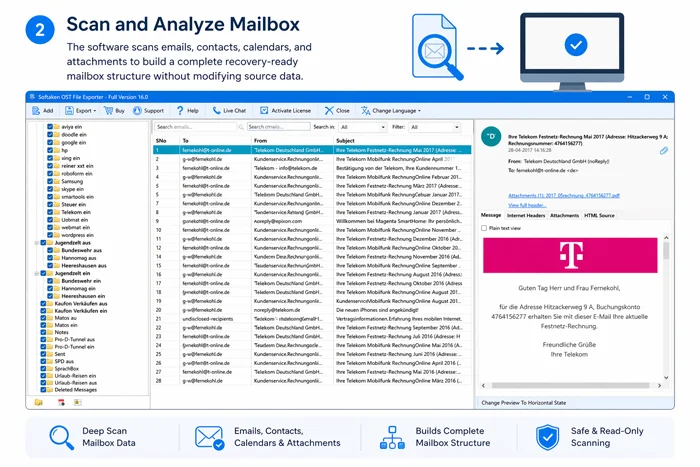Click the preview vertical scrollbar down arrow
700x467 pixels.
(666, 378)
